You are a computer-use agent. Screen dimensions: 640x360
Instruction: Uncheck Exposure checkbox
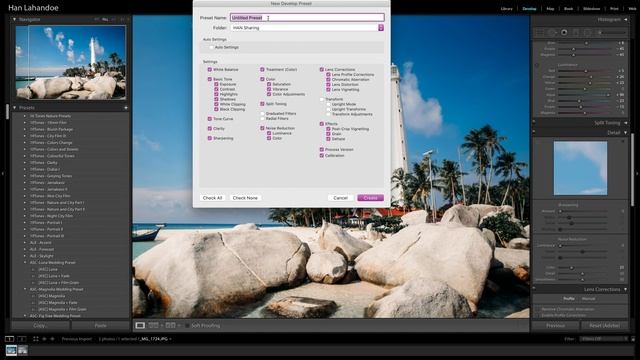[216, 84]
